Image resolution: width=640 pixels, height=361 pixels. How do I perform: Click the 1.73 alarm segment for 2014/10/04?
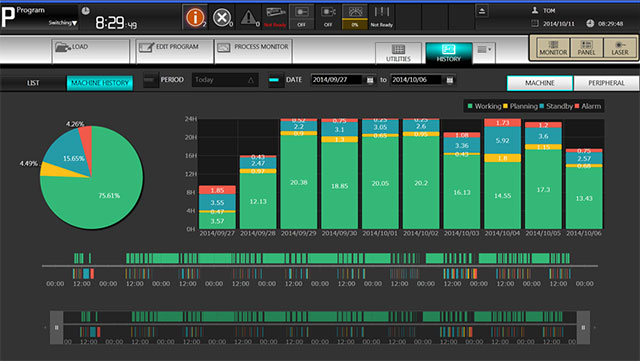pos(502,123)
